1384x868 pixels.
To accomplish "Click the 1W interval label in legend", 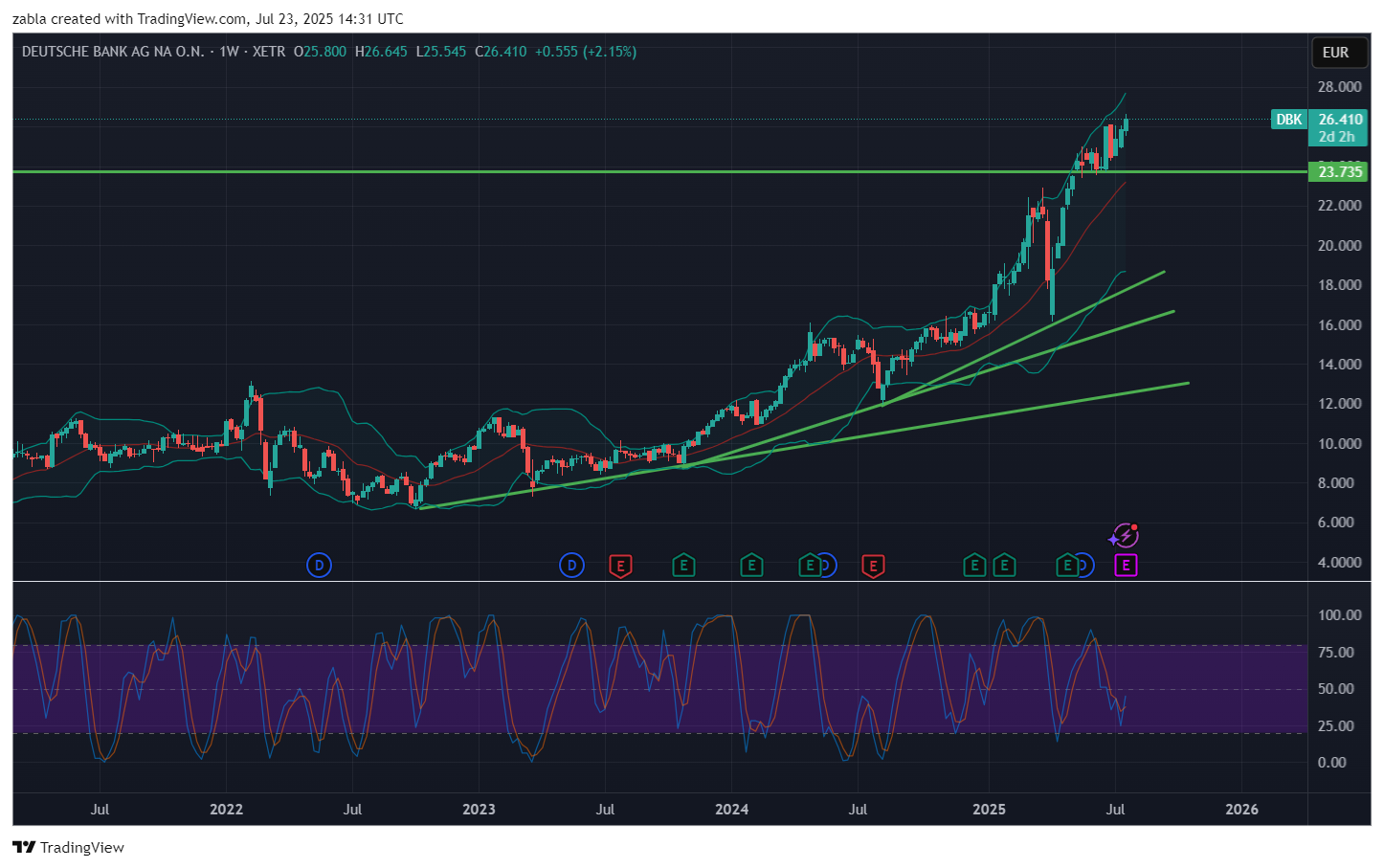I will pyautogui.click(x=229, y=52).
